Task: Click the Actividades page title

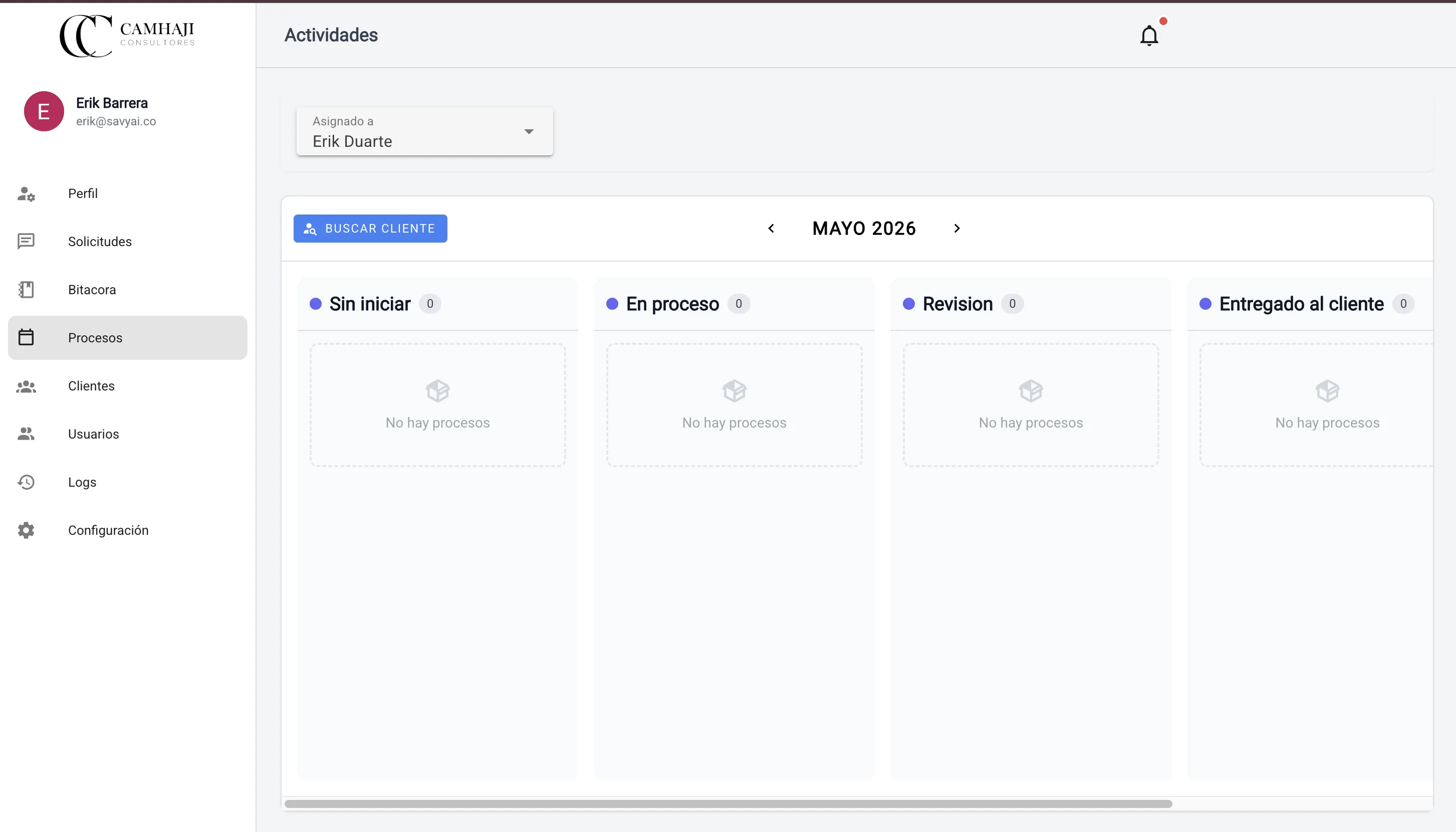Action: 331,36
